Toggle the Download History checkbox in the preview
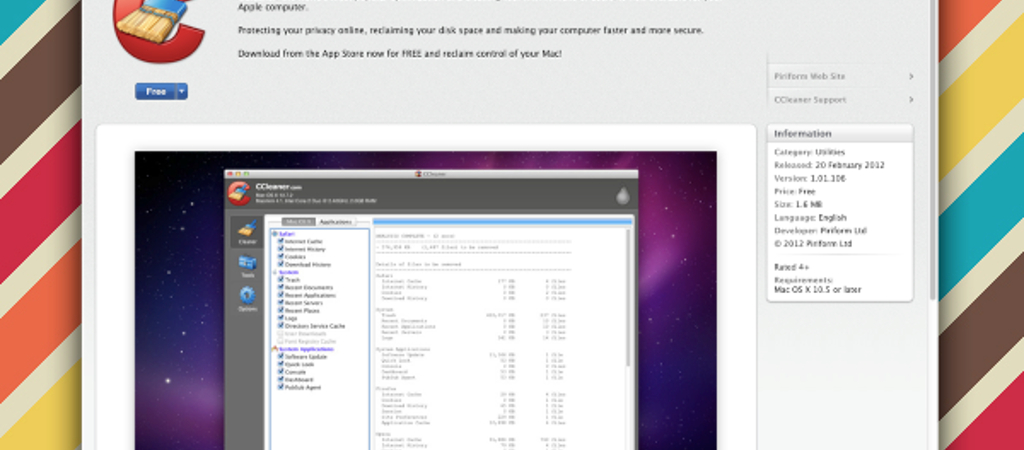Screen dimensions: 1024x450 point(281,265)
